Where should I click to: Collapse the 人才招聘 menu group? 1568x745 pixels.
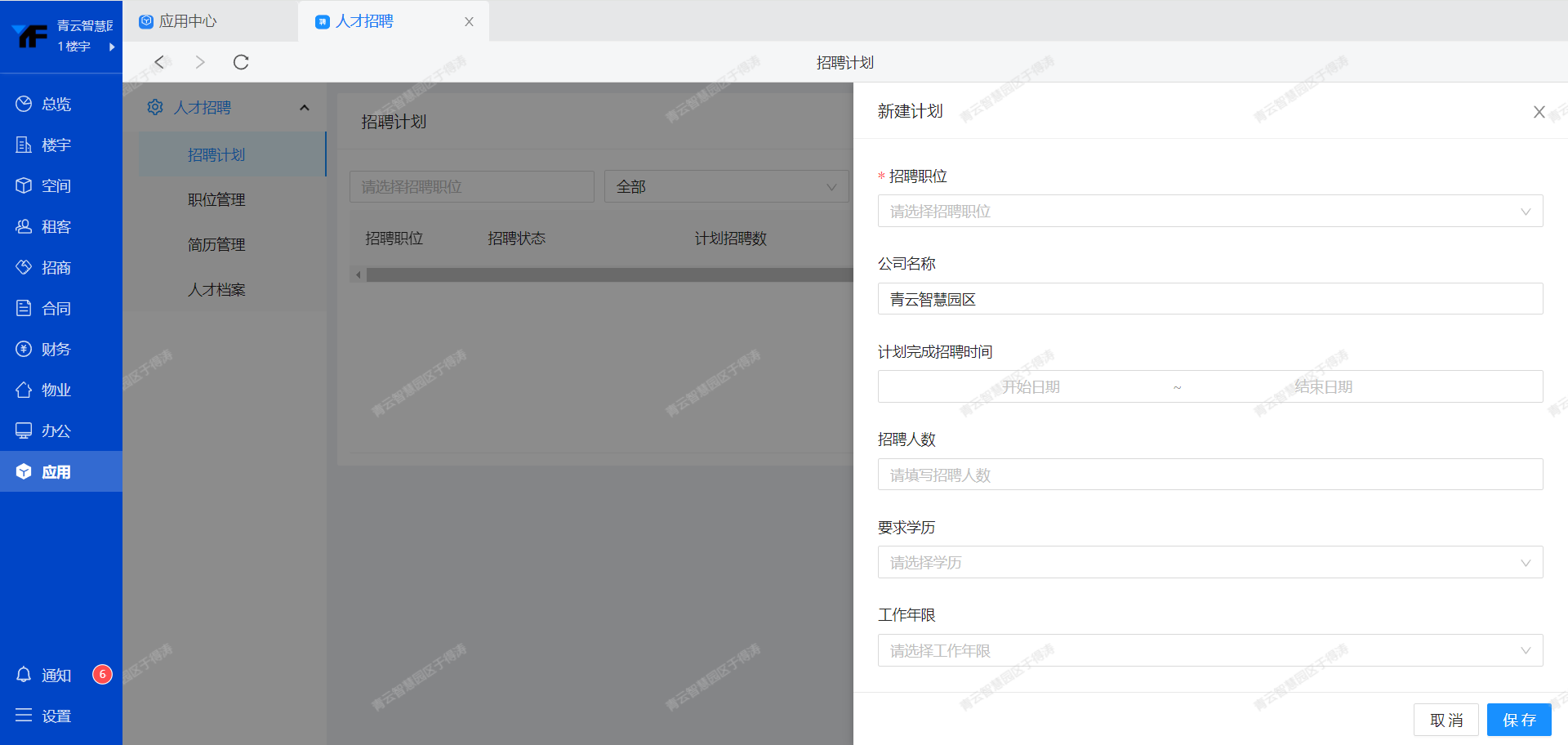pyautogui.click(x=304, y=108)
